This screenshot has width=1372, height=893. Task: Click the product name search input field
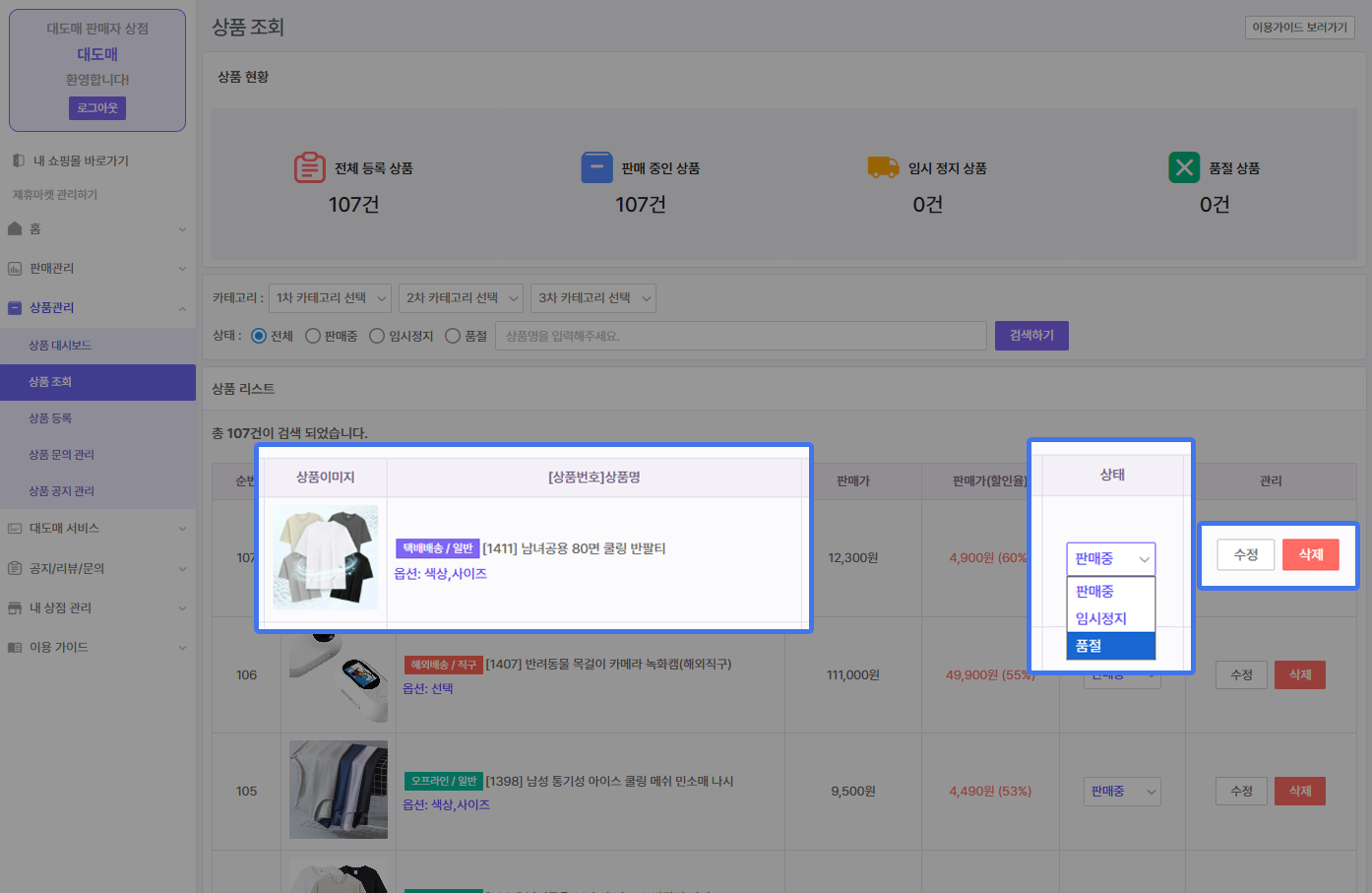(740, 337)
